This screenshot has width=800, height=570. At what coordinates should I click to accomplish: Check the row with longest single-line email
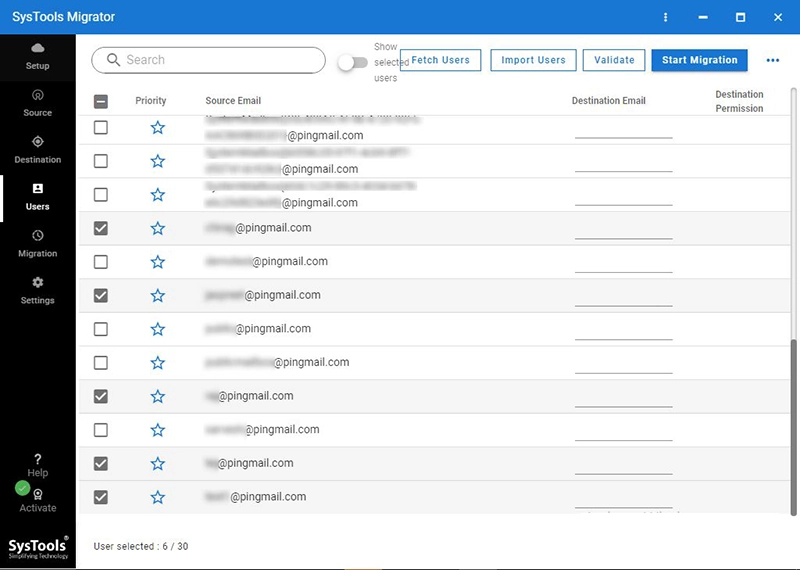101,363
